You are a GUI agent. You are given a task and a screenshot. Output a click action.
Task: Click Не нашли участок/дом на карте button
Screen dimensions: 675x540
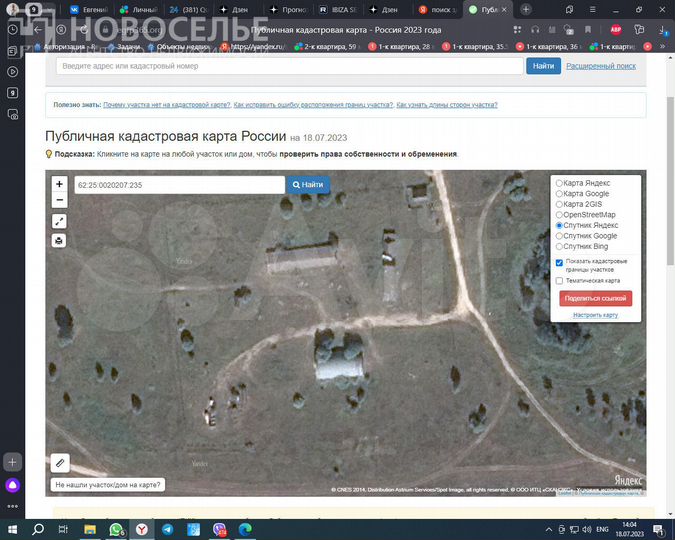pyautogui.click(x=108, y=485)
